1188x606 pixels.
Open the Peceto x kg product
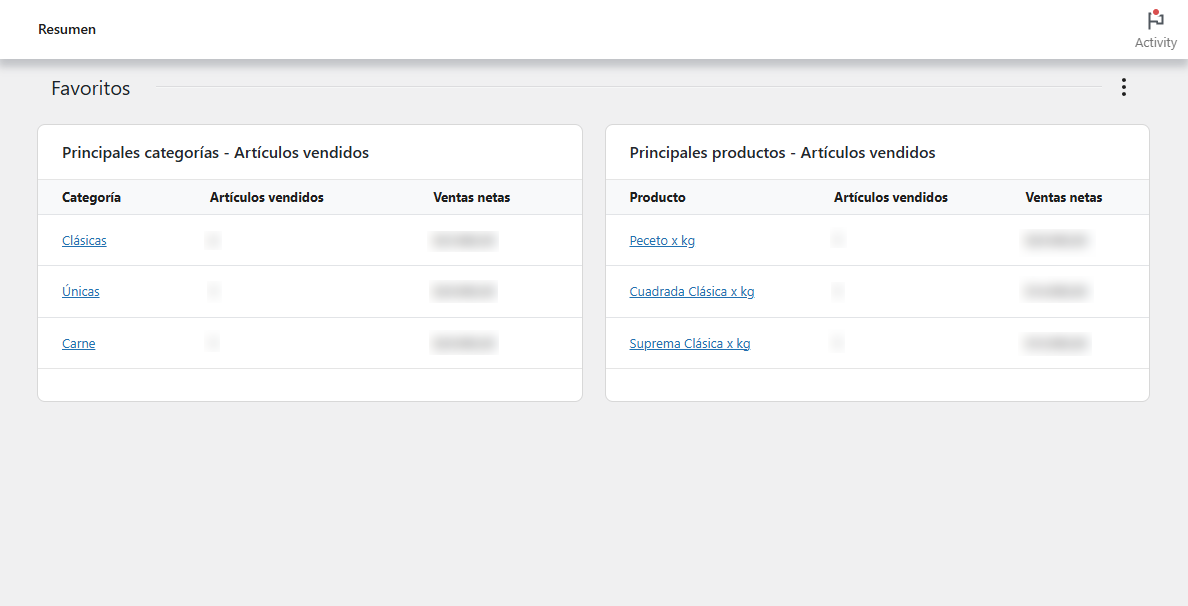[662, 241]
